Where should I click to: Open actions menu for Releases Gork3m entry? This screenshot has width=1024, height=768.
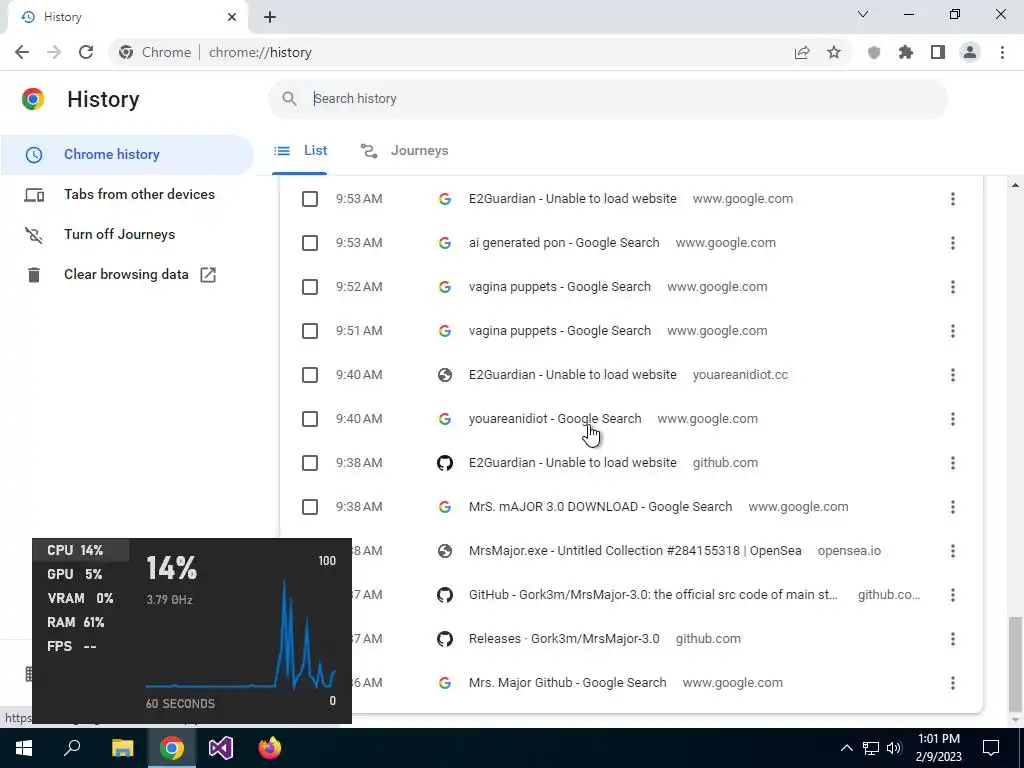[953, 639]
